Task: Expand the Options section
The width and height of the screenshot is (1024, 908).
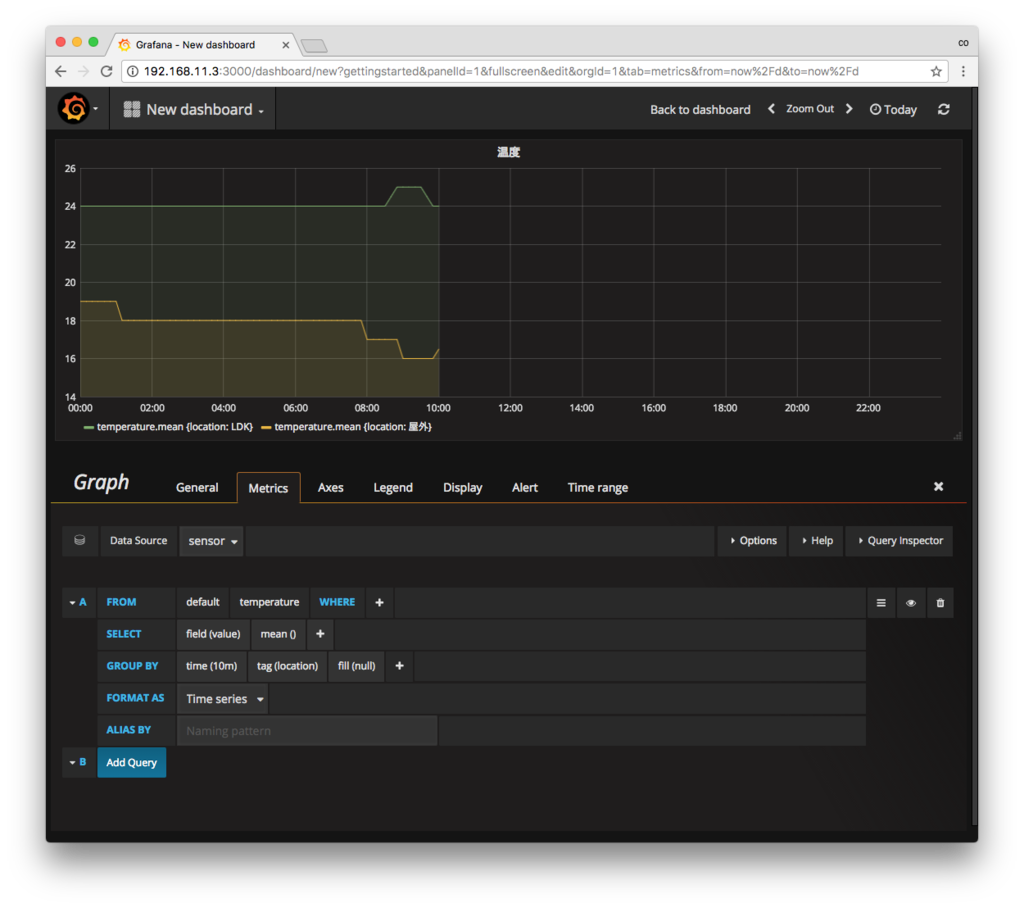Action: [753, 540]
